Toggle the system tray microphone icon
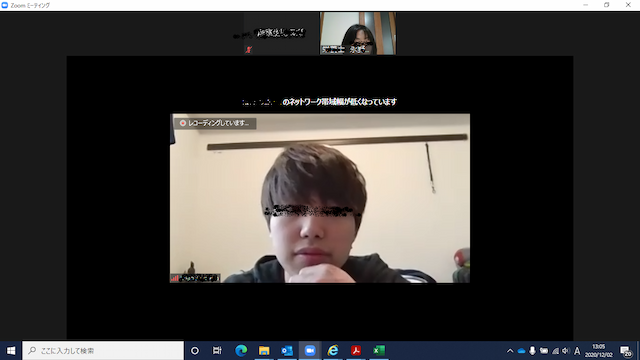Screen dimensions: 640x360 [x=532, y=351]
